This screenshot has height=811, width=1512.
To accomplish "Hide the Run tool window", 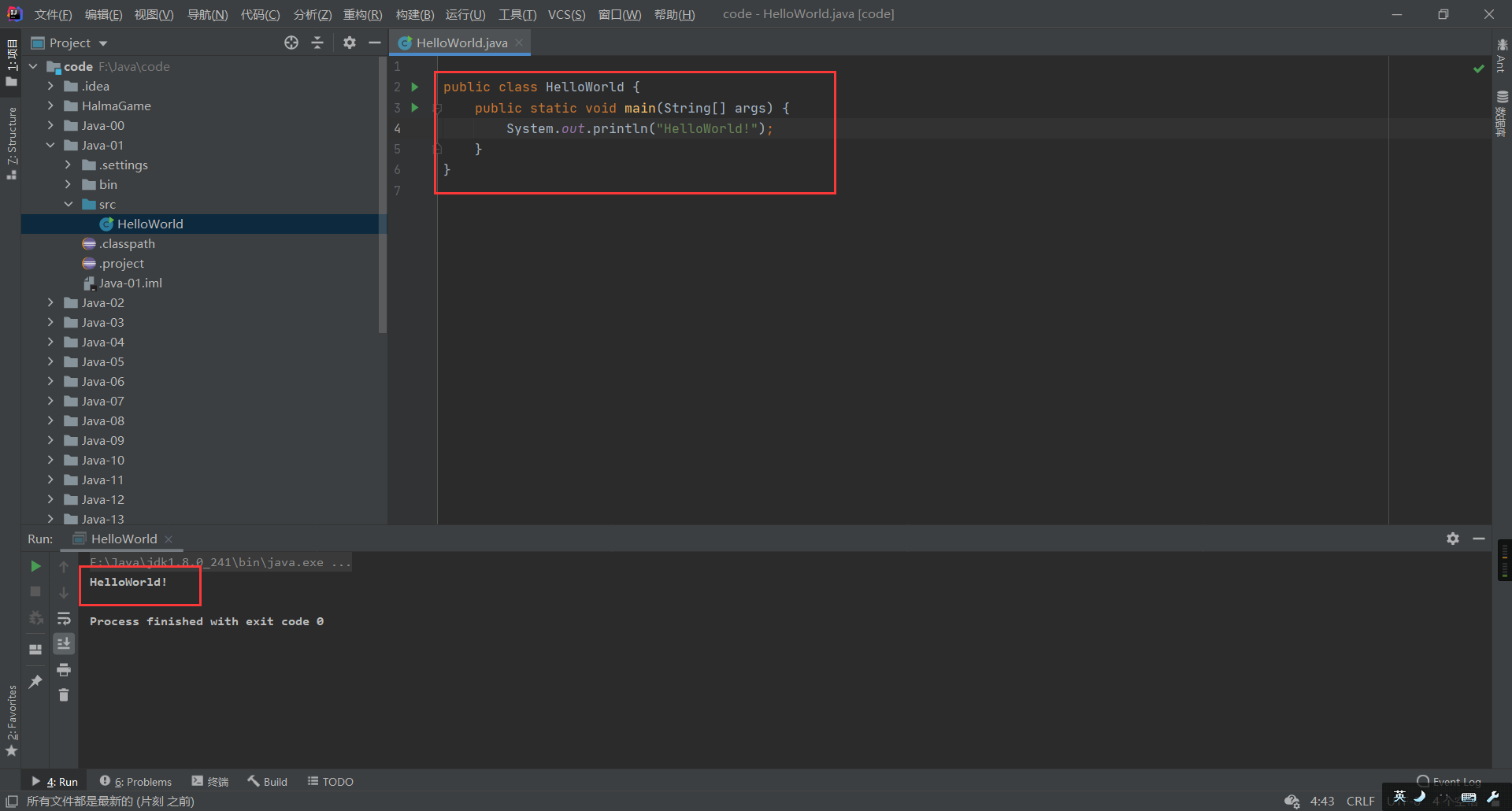I will [x=1479, y=539].
